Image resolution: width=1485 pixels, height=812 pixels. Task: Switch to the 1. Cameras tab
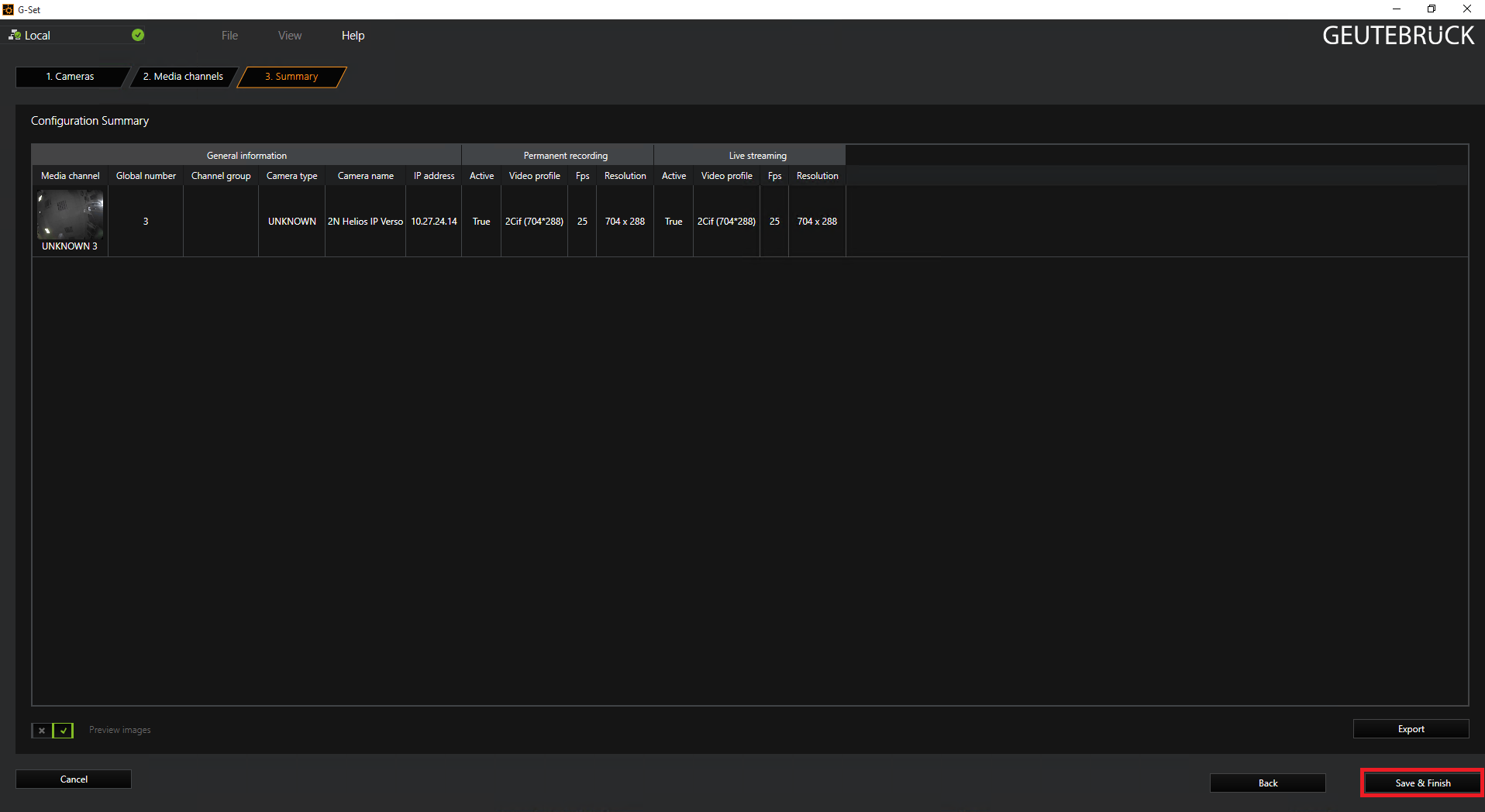tap(70, 77)
